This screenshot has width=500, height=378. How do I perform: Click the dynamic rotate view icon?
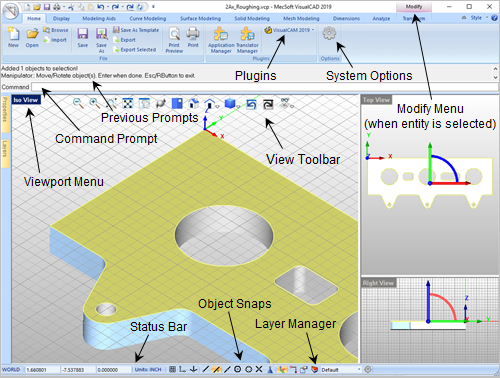[161, 103]
